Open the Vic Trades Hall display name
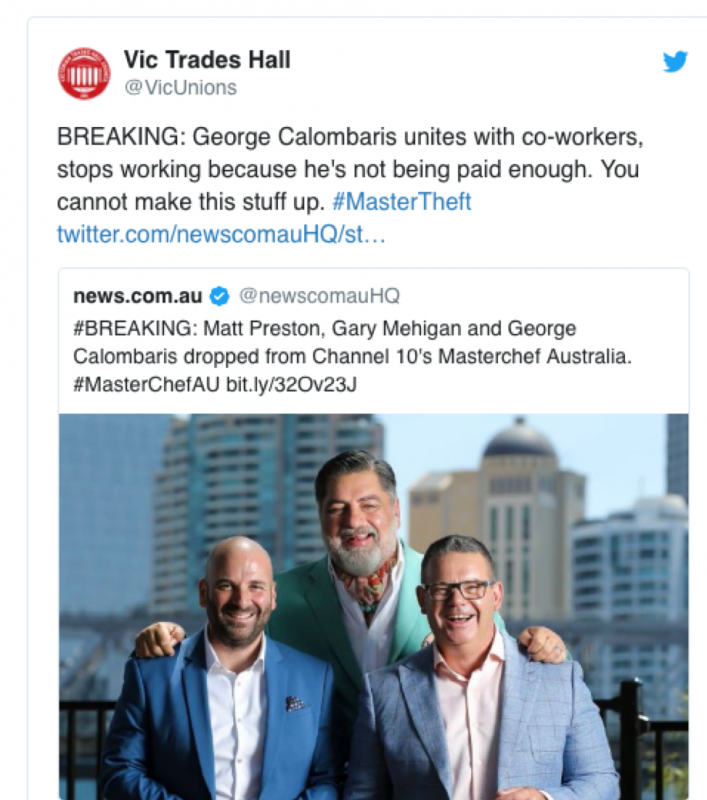 (207, 60)
